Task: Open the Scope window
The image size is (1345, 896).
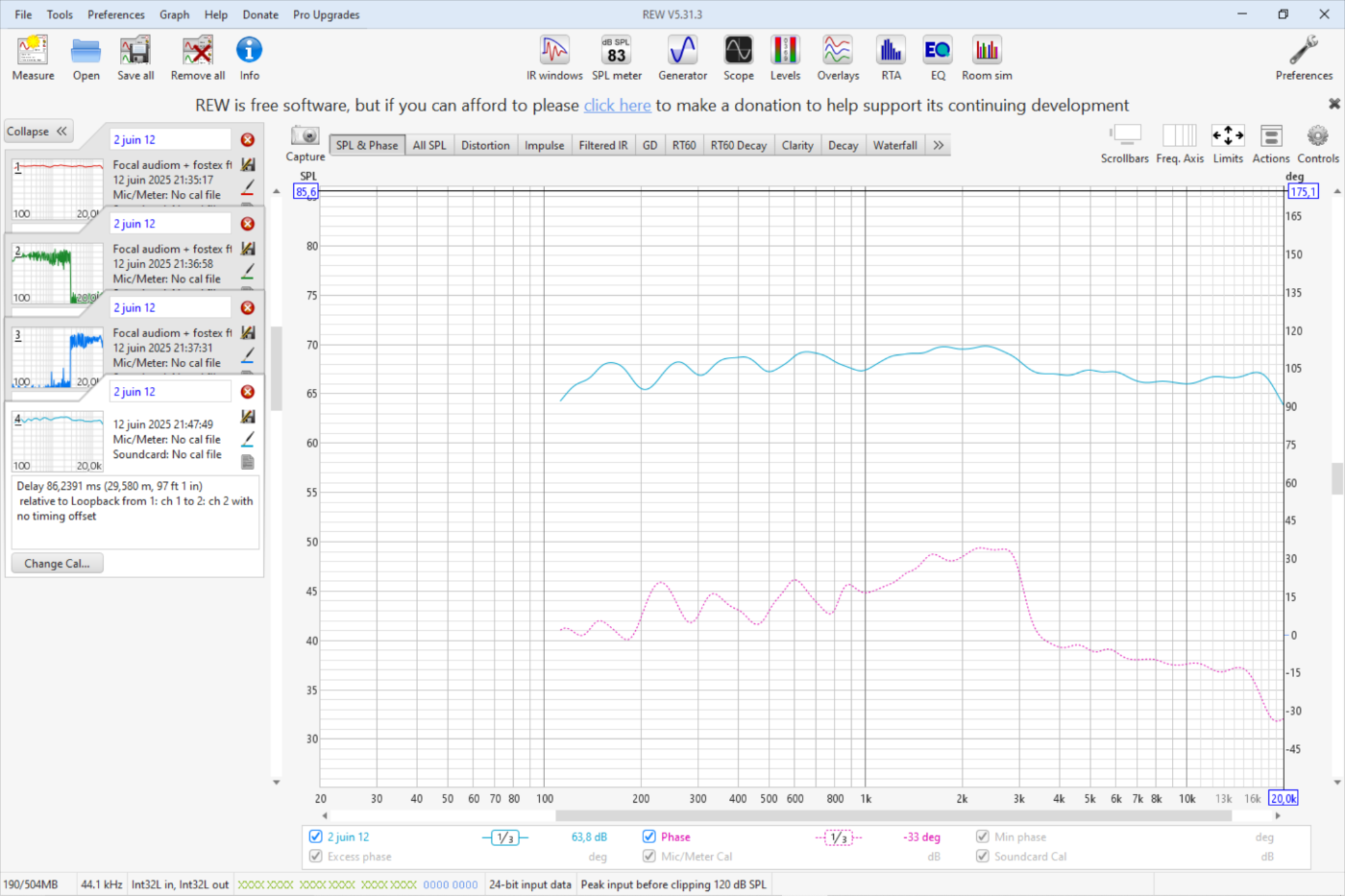Action: [x=738, y=59]
